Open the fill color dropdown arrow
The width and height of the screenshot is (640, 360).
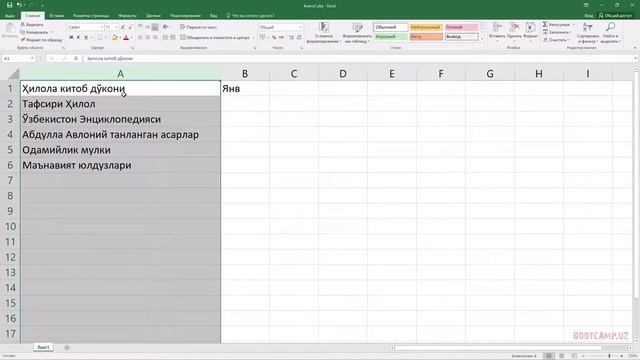120,38
